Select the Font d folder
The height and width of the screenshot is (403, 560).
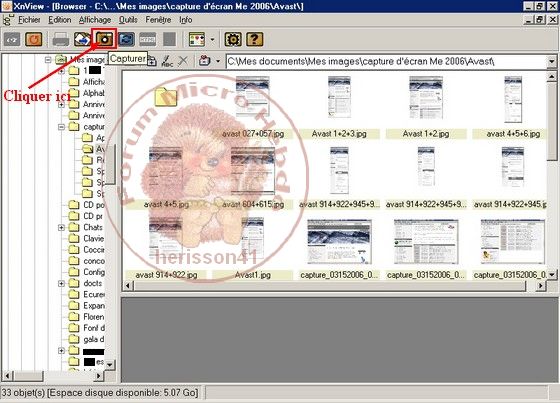86,328
